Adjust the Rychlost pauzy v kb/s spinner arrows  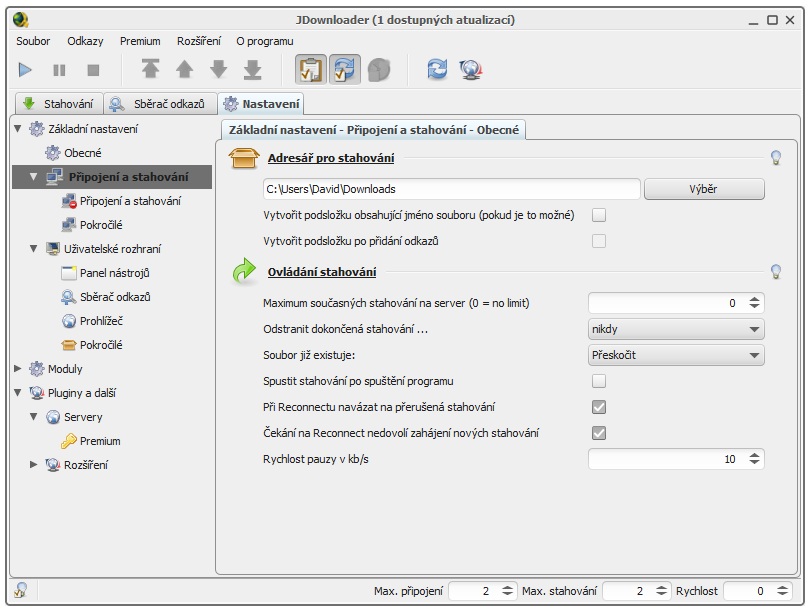pos(754,459)
